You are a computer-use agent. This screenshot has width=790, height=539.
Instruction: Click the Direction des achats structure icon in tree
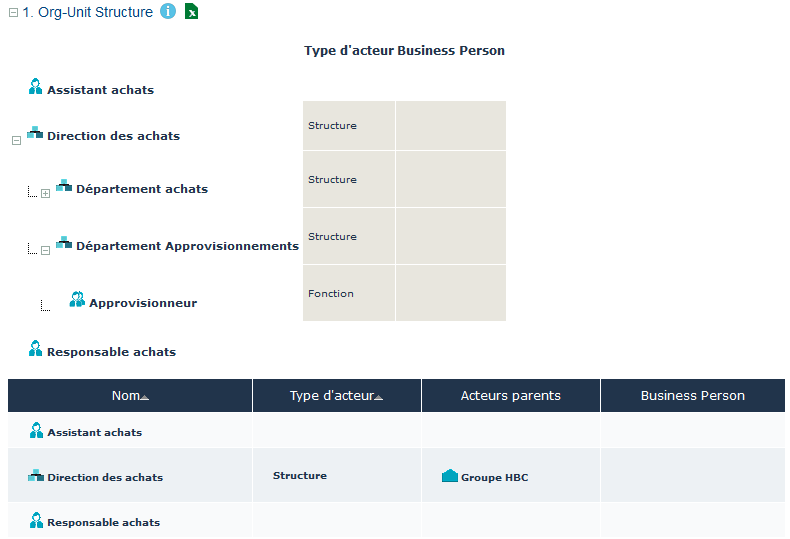(x=35, y=133)
